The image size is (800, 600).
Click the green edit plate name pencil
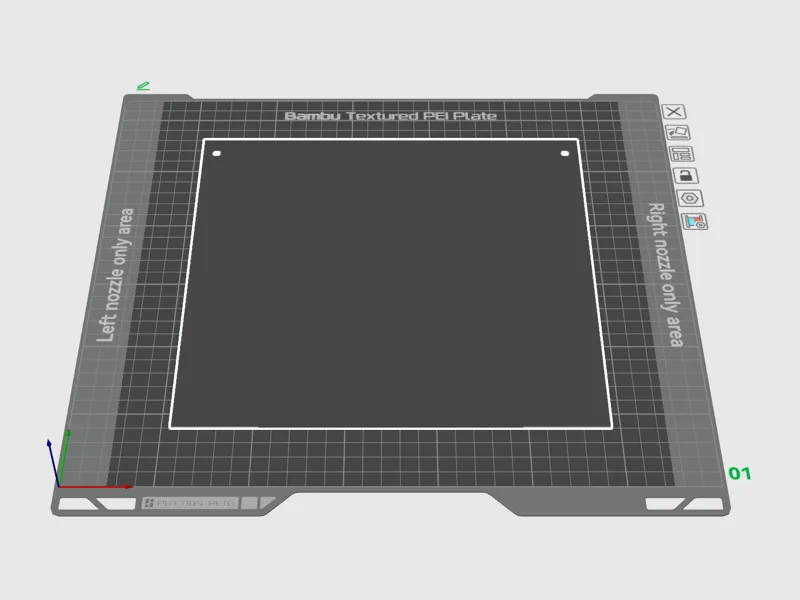(143, 86)
